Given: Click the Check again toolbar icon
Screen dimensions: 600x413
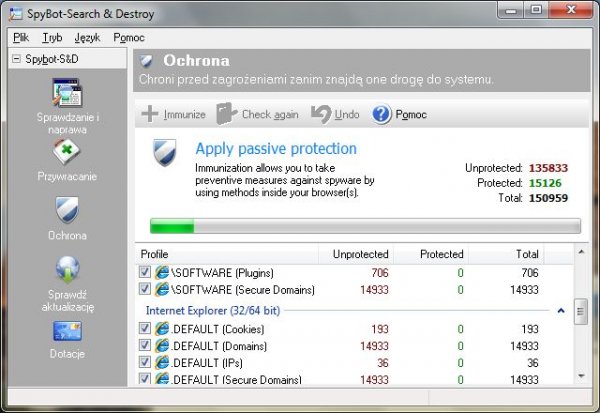Looking at the screenshot, I should point(226,114).
